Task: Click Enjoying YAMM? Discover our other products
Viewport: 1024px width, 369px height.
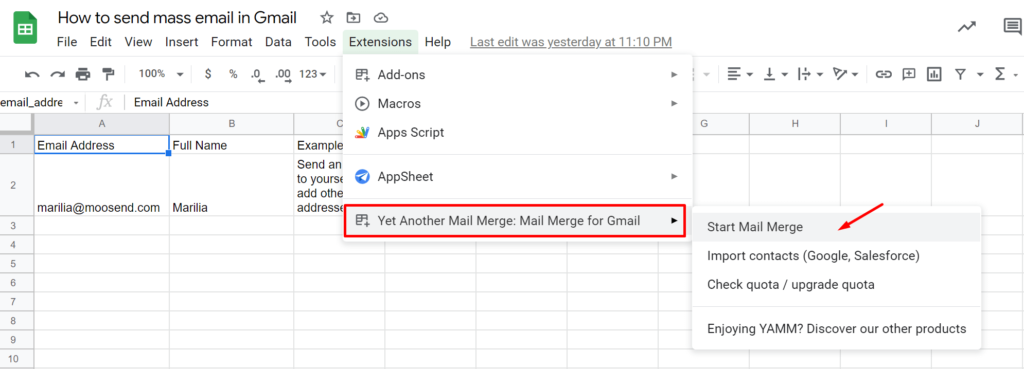Action: pyautogui.click(x=836, y=328)
